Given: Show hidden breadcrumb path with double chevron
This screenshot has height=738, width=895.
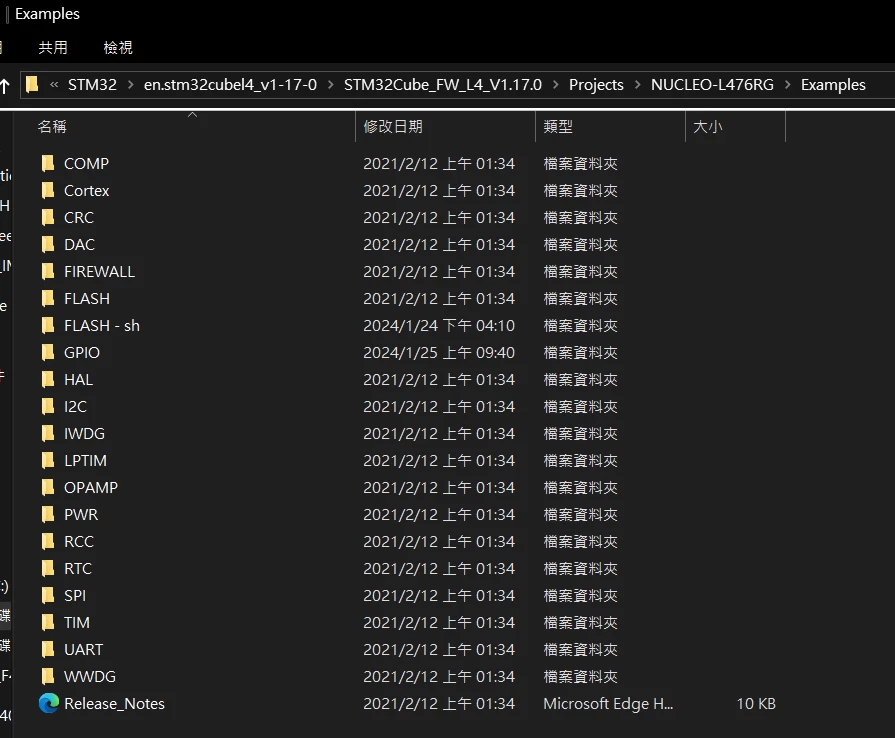Looking at the screenshot, I should pos(54,85).
